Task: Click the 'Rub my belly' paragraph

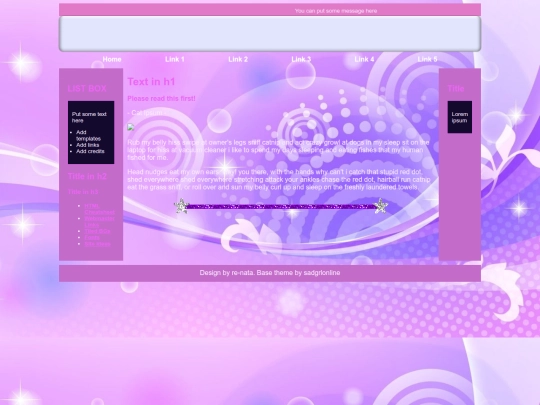Action: point(278,150)
